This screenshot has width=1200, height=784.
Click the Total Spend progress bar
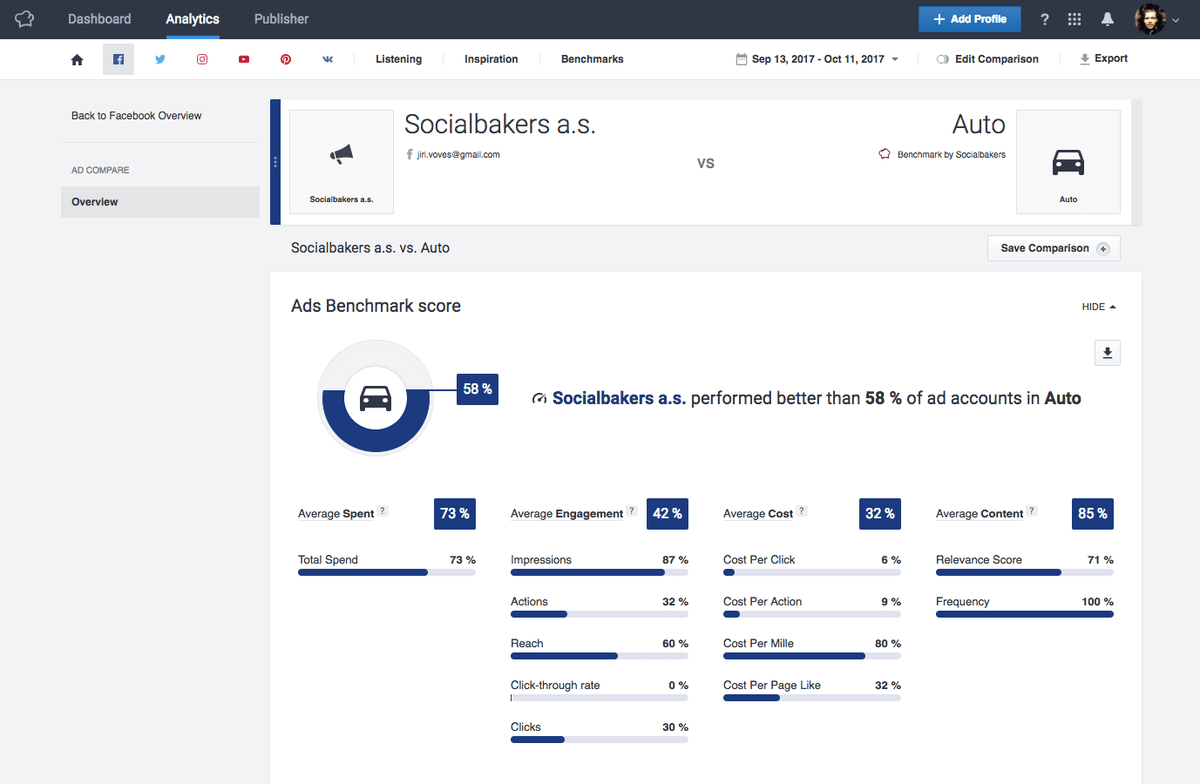pos(387,572)
